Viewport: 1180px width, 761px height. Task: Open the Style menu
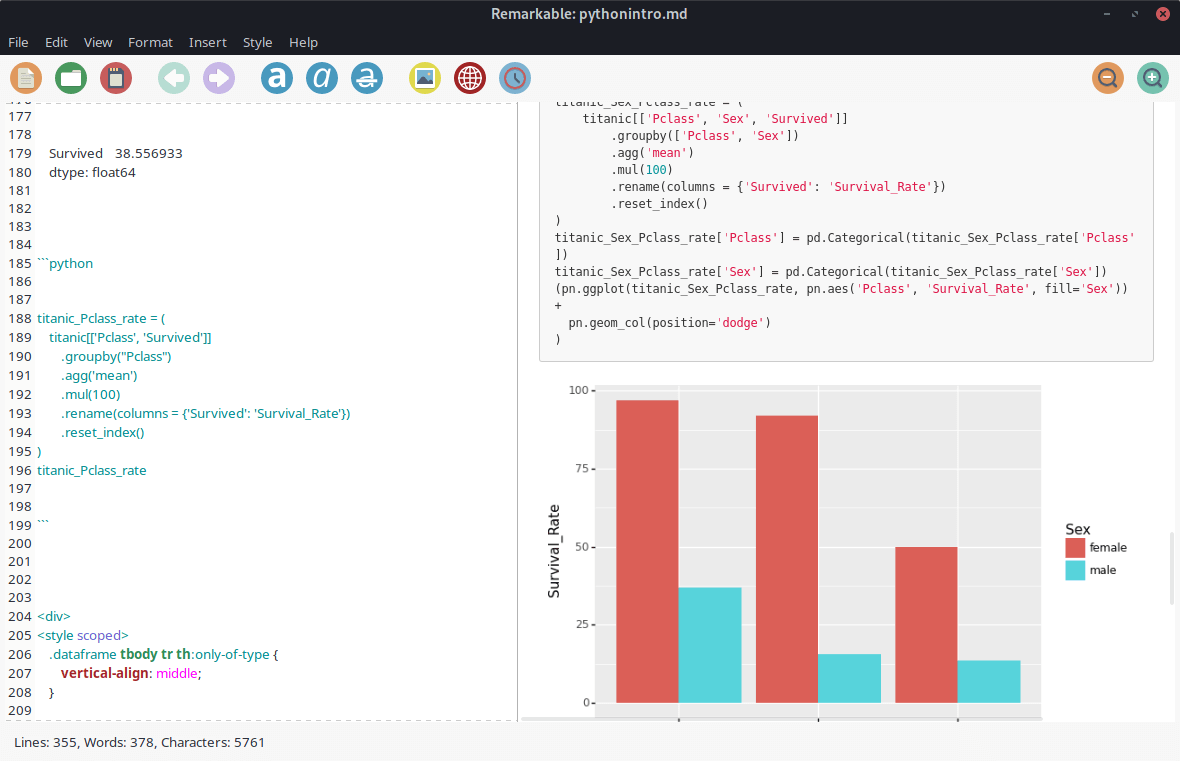[x=257, y=42]
